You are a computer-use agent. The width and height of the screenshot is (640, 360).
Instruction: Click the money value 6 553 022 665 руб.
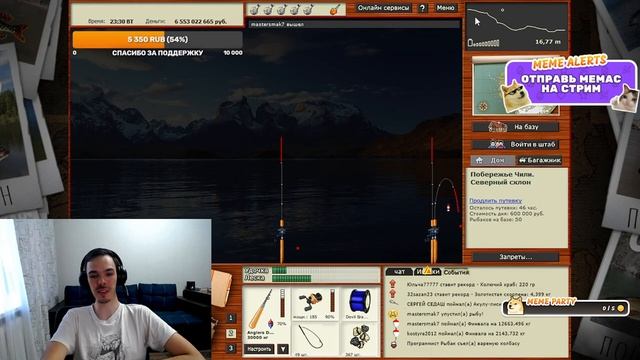point(201,21)
